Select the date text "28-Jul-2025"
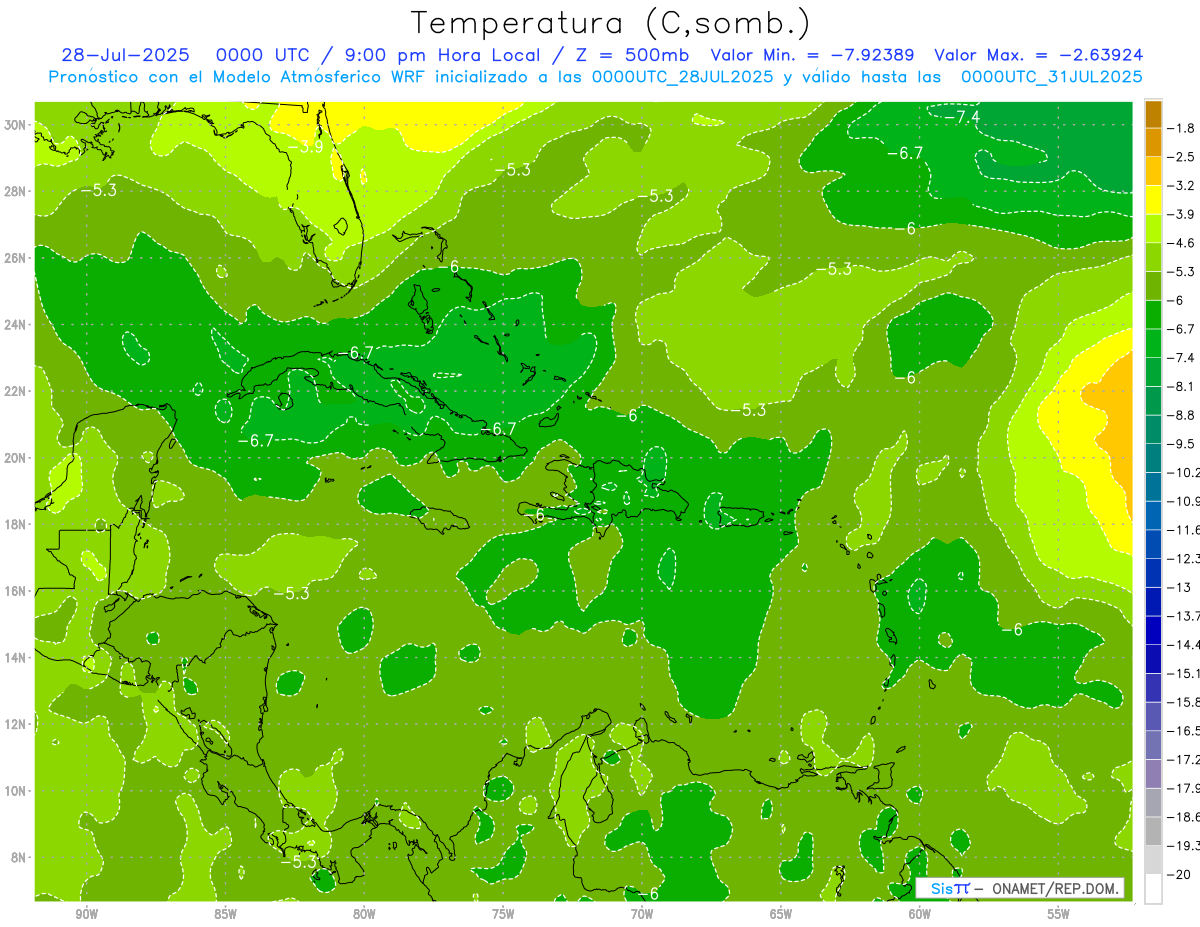 tap(125, 55)
